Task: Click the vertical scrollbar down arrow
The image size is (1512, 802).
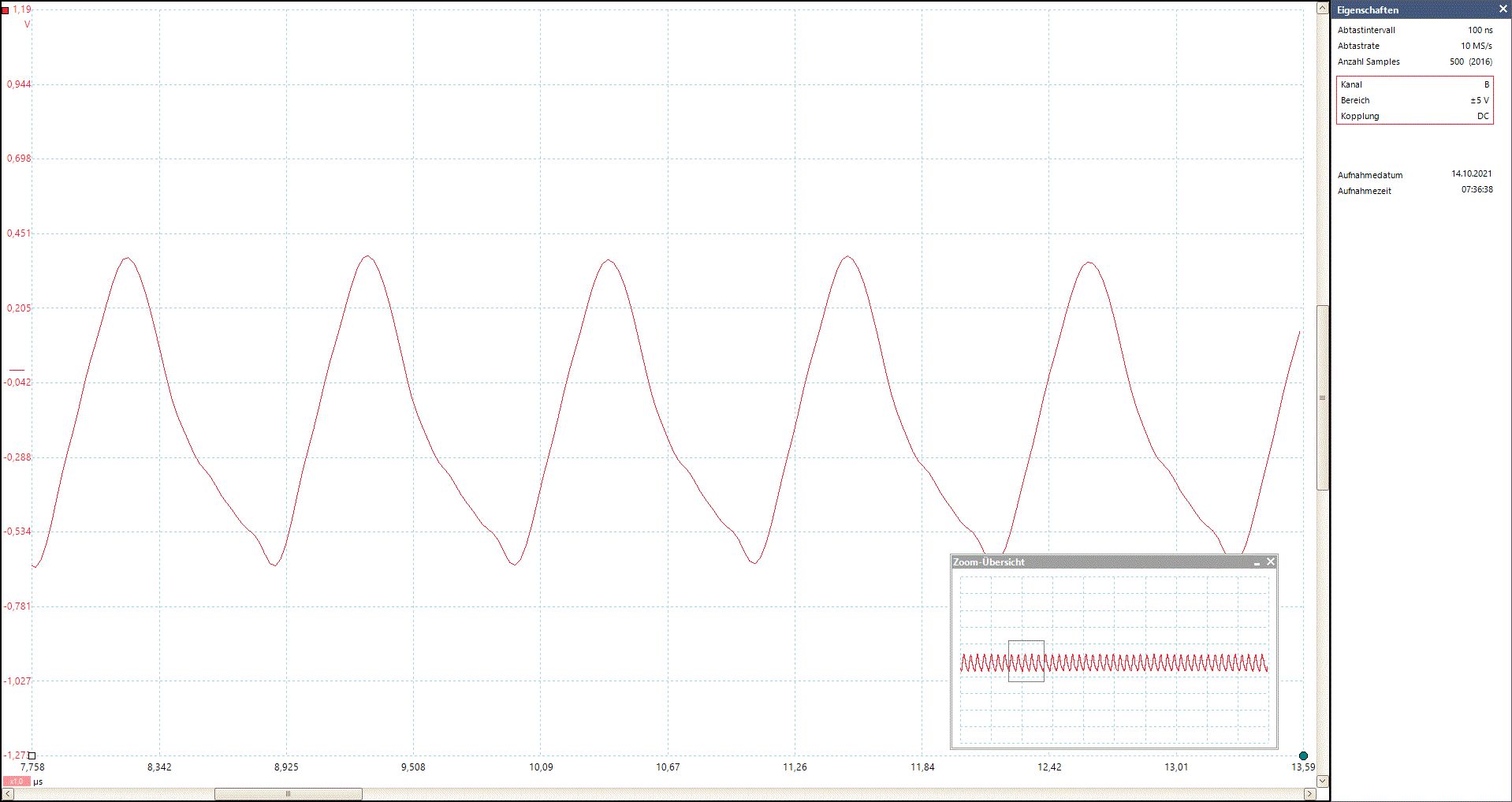Action: pos(1323,781)
